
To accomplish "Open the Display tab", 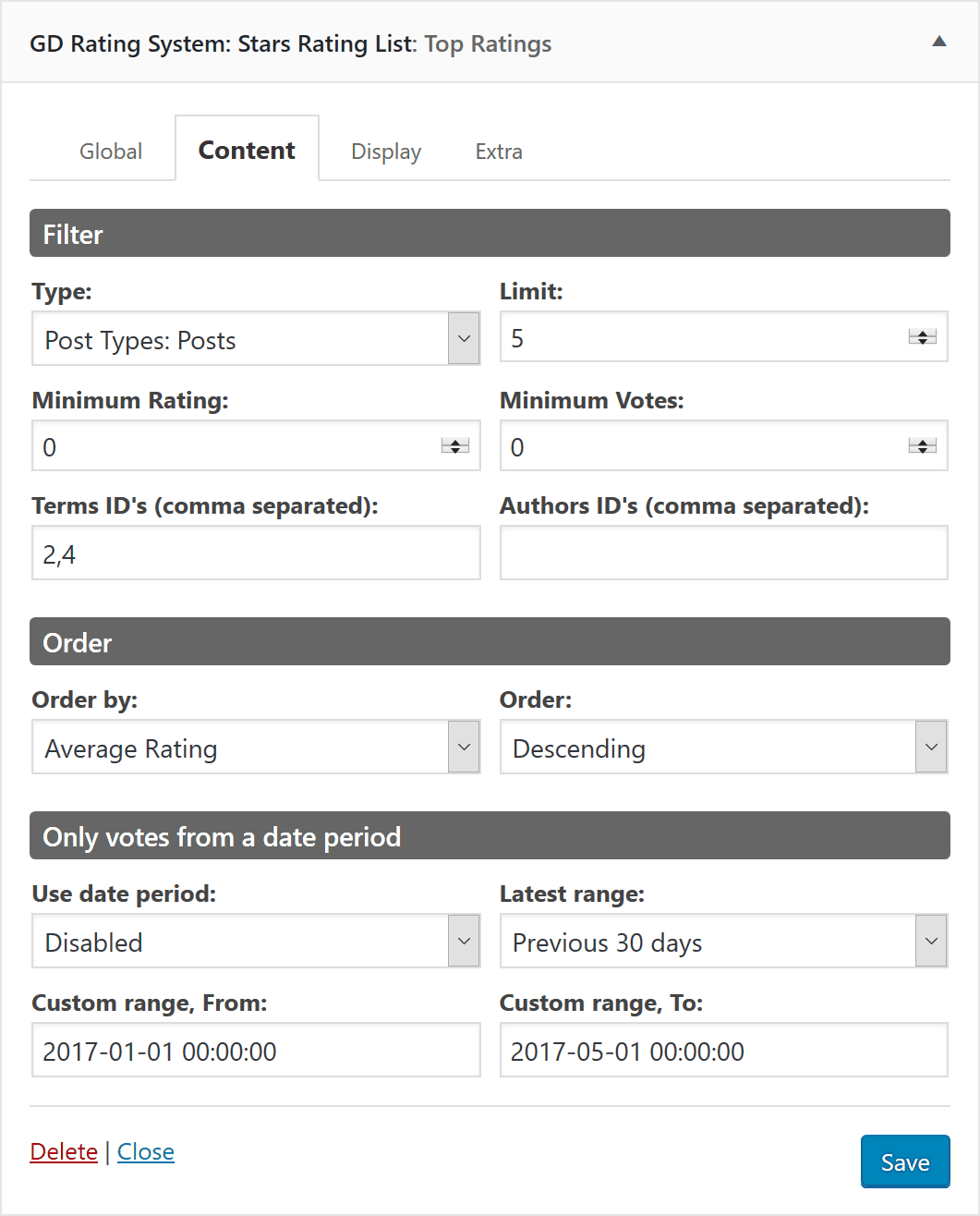I will pos(386,152).
